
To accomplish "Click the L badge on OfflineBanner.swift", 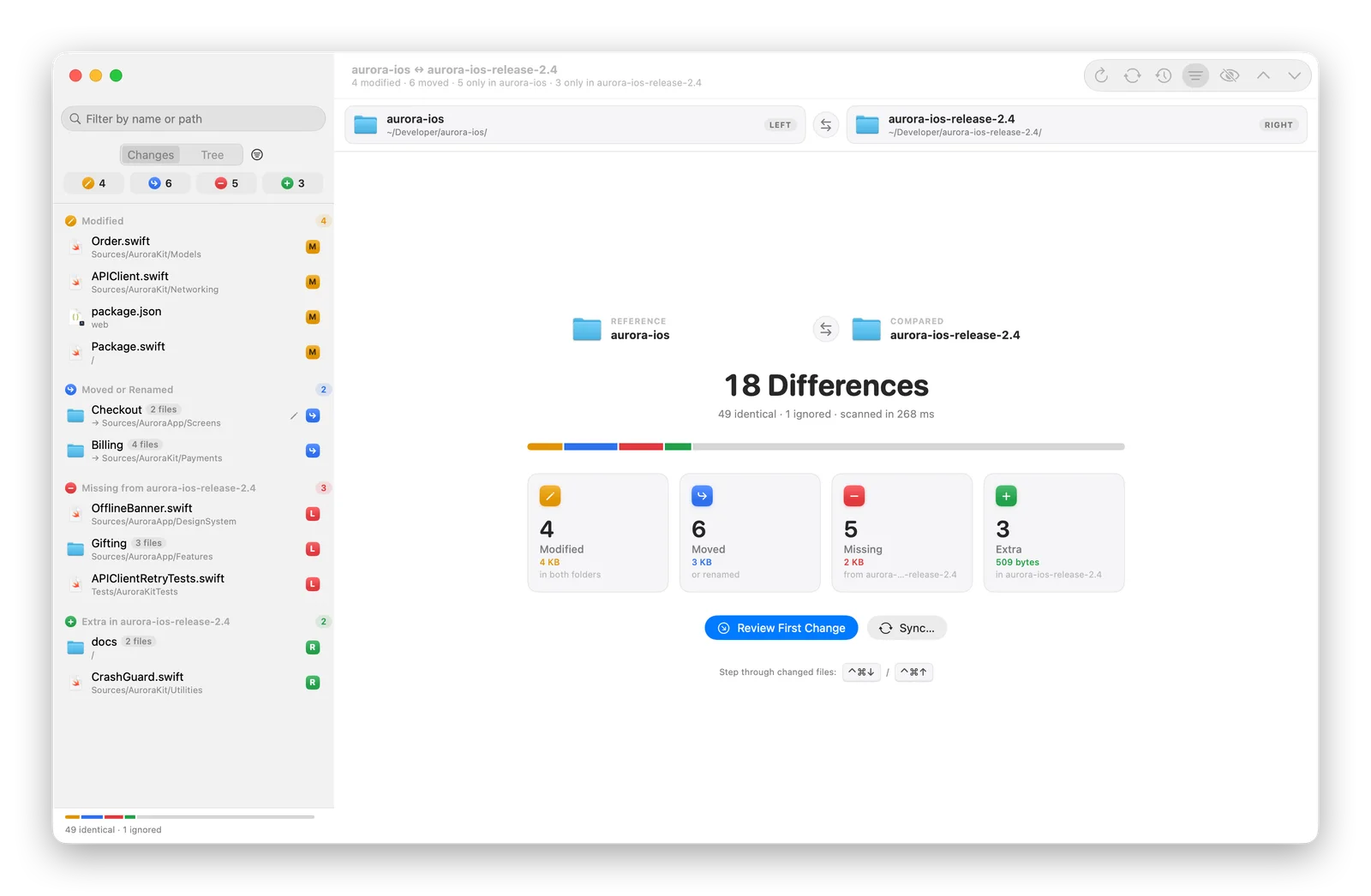I will [x=313, y=514].
